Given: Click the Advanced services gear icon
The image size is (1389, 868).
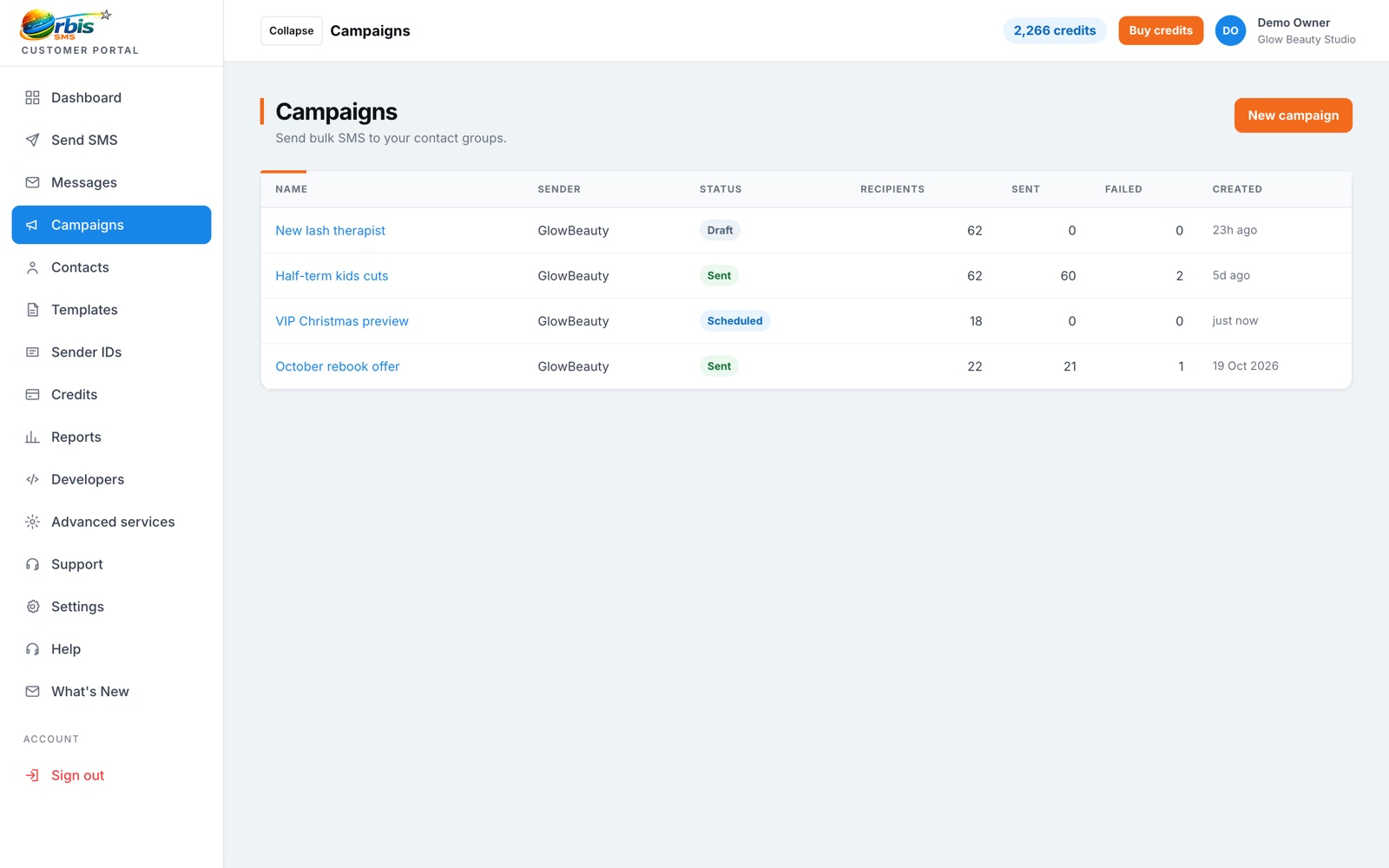Looking at the screenshot, I should click(x=32, y=523).
